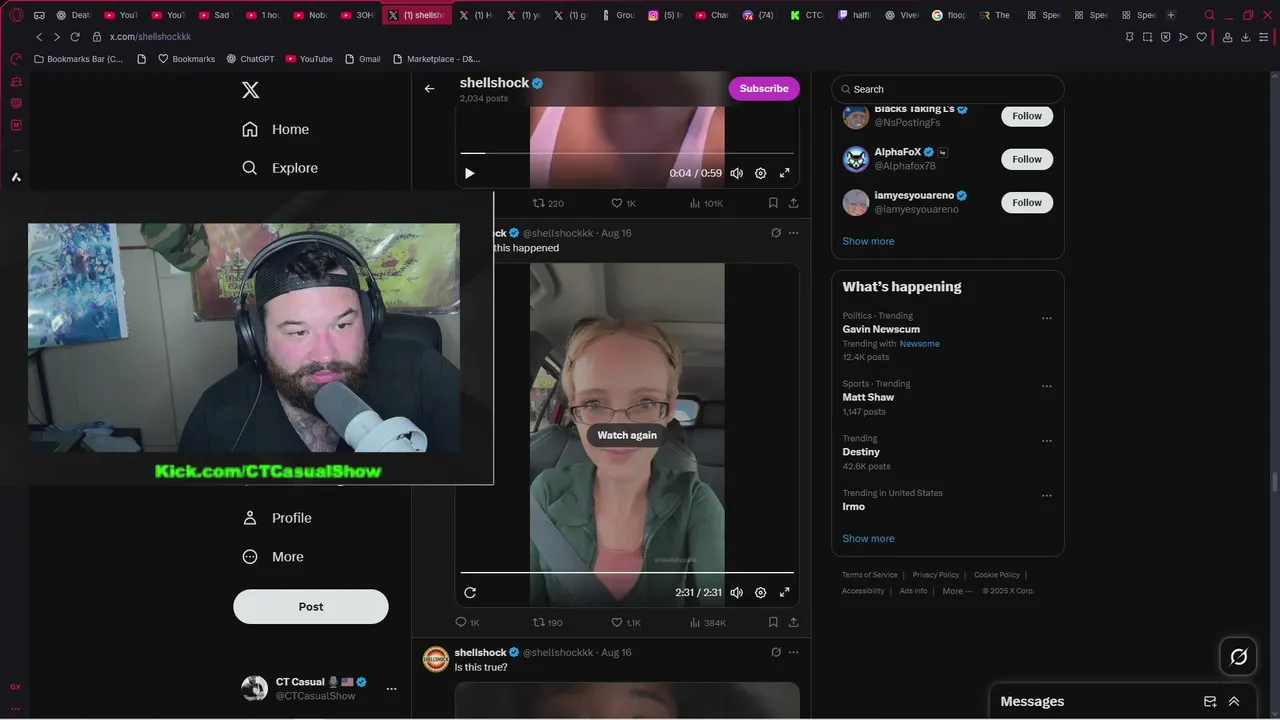Open the Newsome trending link
The height and width of the screenshot is (720, 1280).
pos(919,343)
